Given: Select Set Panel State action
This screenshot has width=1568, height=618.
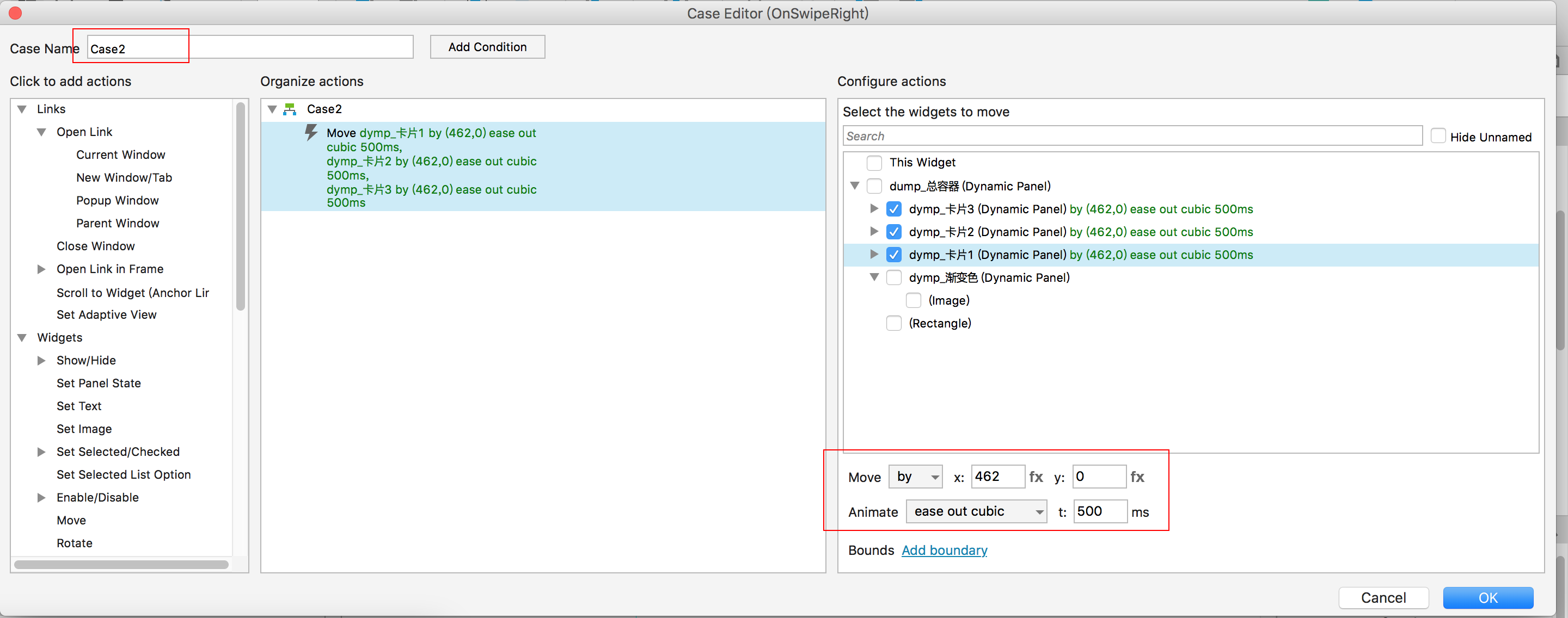Looking at the screenshot, I should (x=99, y=383).
